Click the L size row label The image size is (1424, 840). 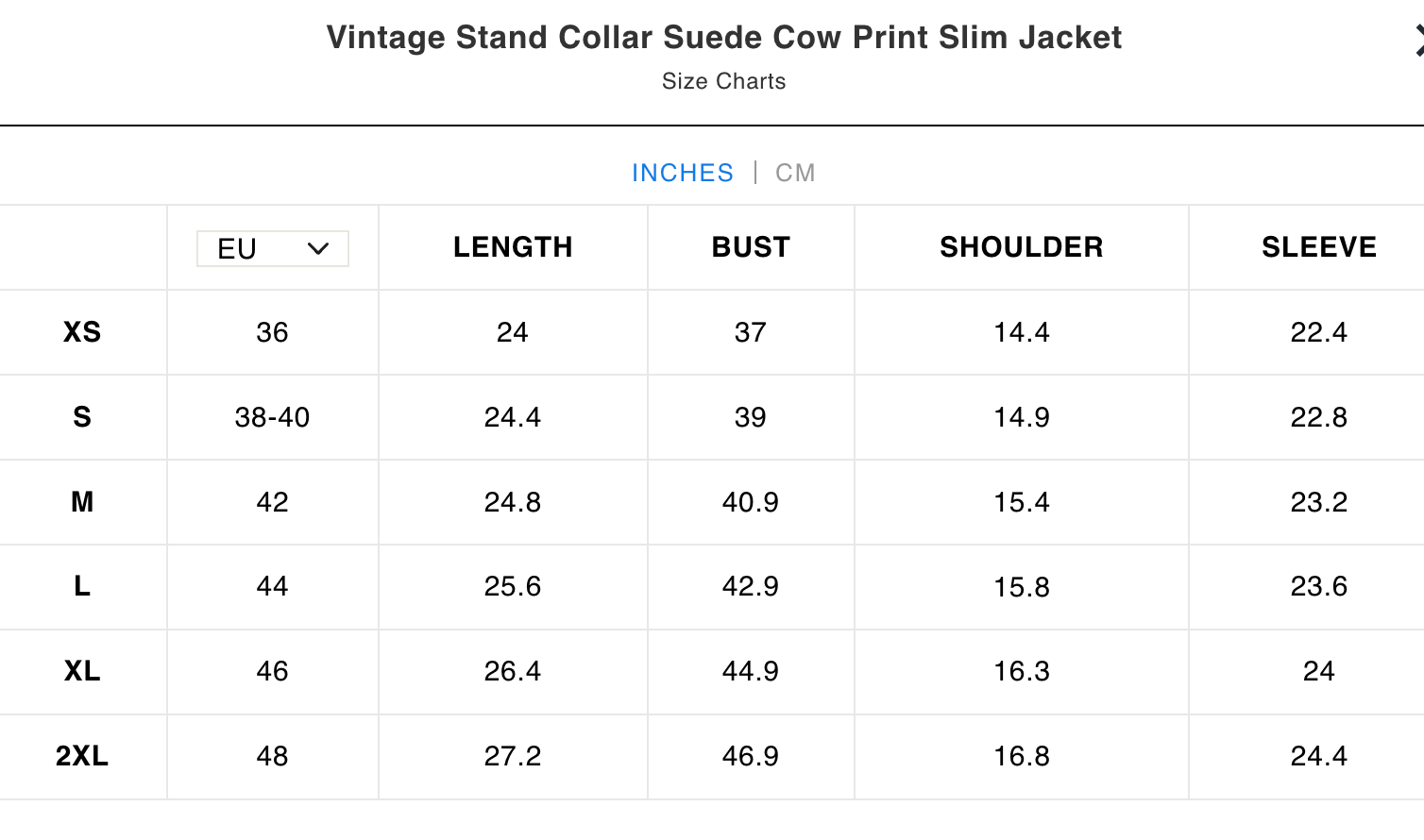(x=82, y=586)
